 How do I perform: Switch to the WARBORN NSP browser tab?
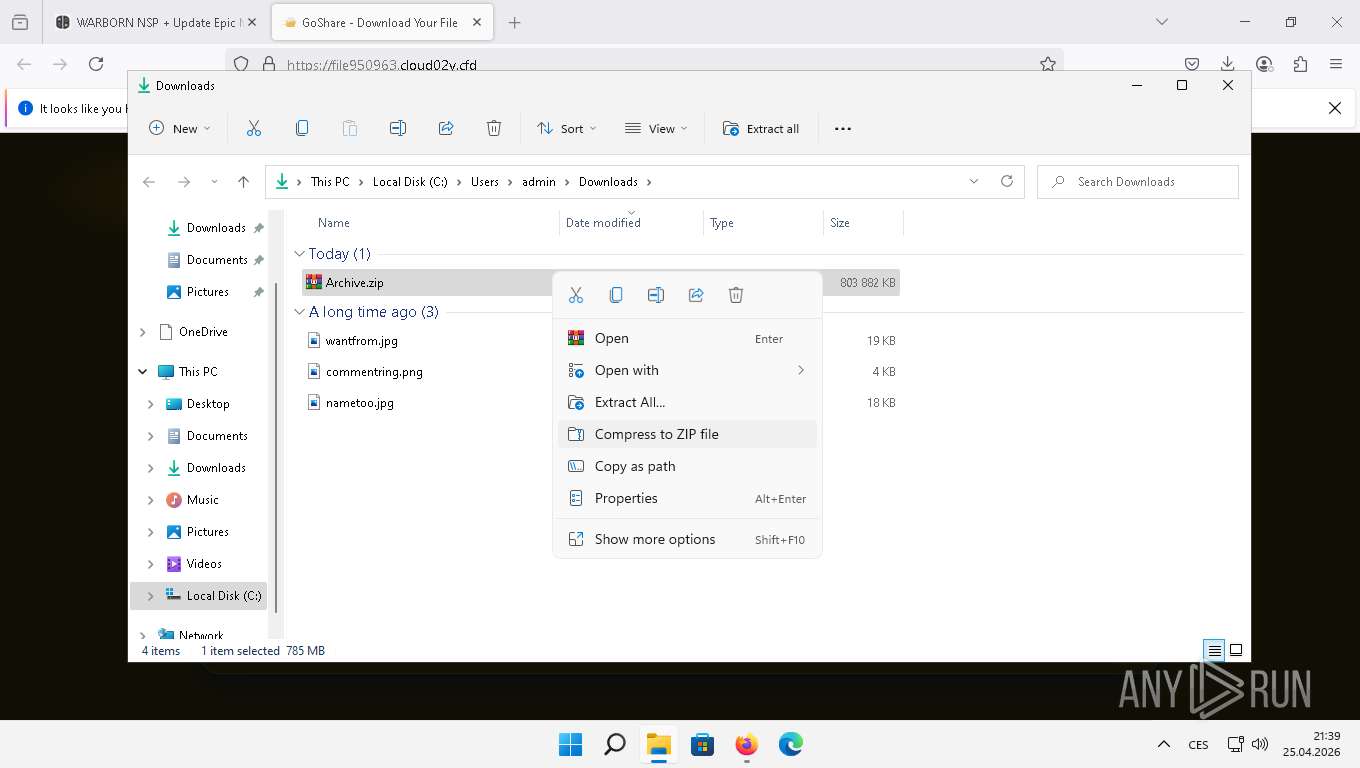pyautogui.click(x=156, y=22)
